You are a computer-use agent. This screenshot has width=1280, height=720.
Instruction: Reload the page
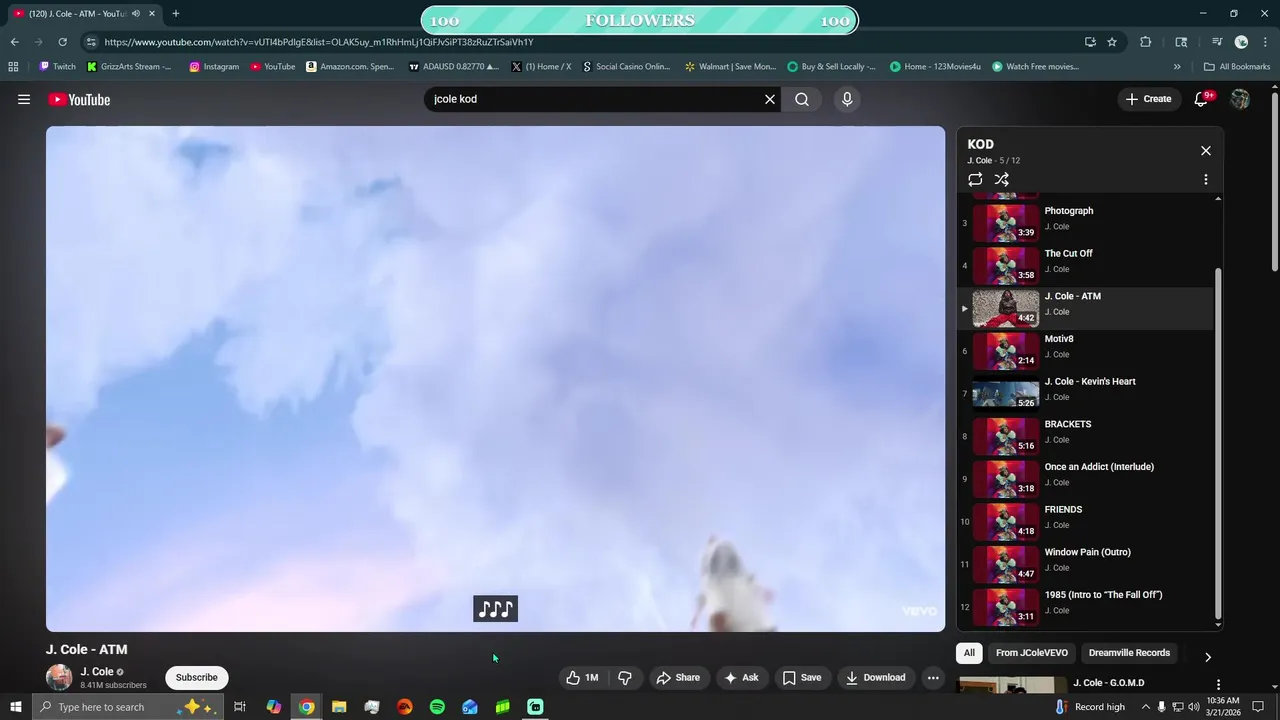click(62, 42)
